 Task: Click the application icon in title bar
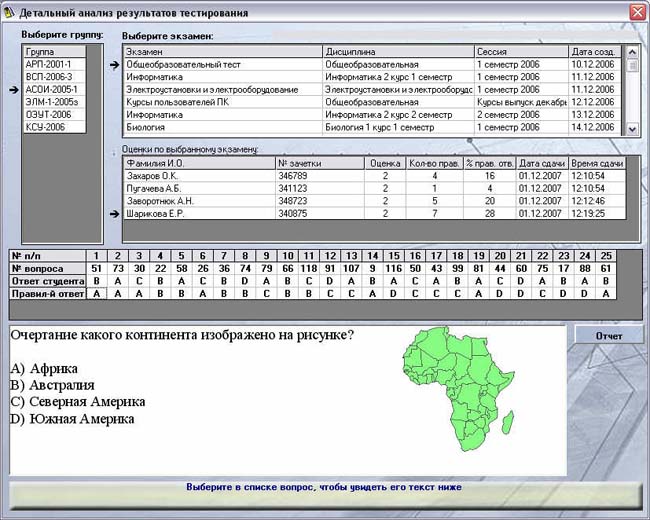(8, 13)
